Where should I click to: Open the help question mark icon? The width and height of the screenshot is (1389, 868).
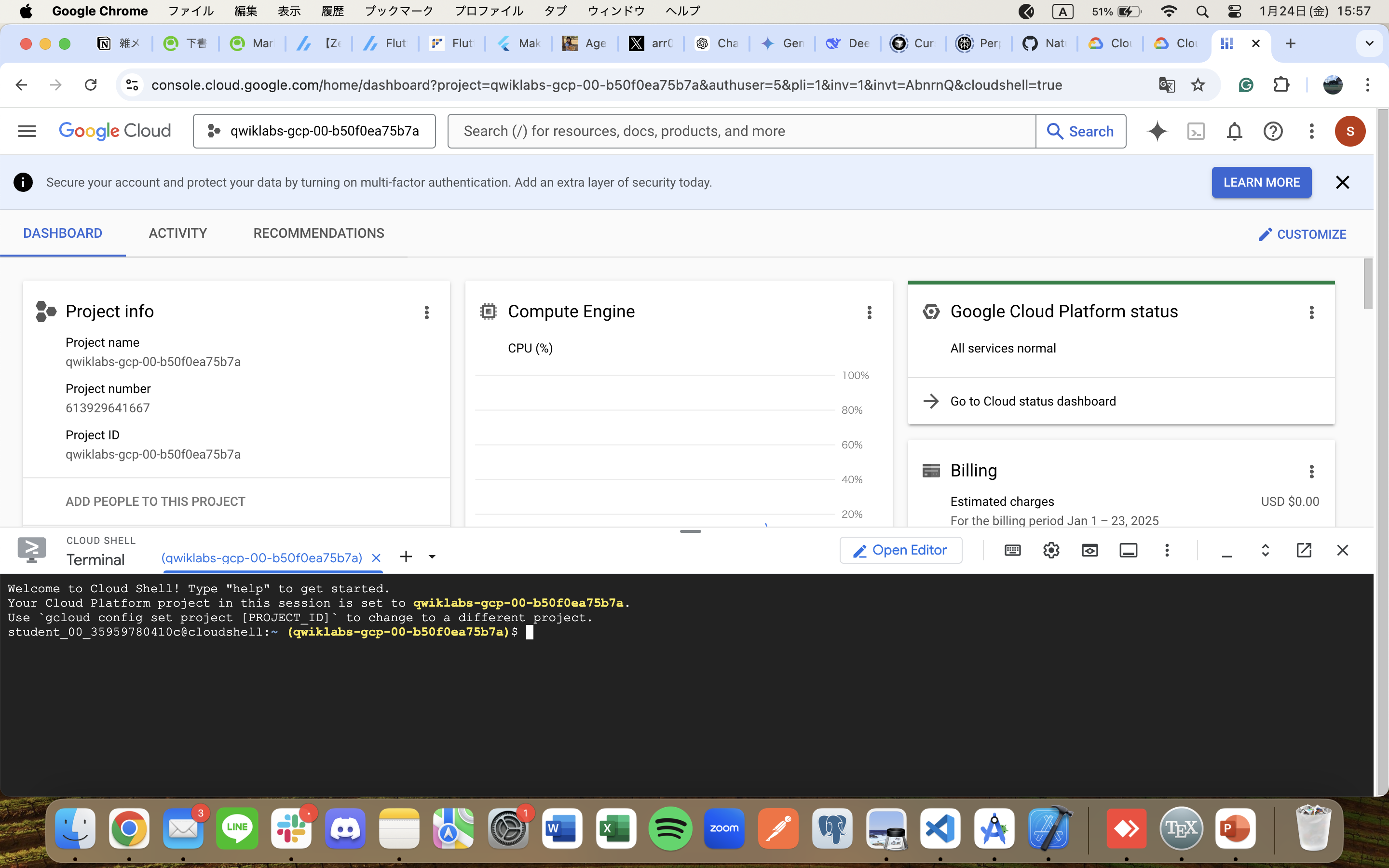coord(1272,131)
